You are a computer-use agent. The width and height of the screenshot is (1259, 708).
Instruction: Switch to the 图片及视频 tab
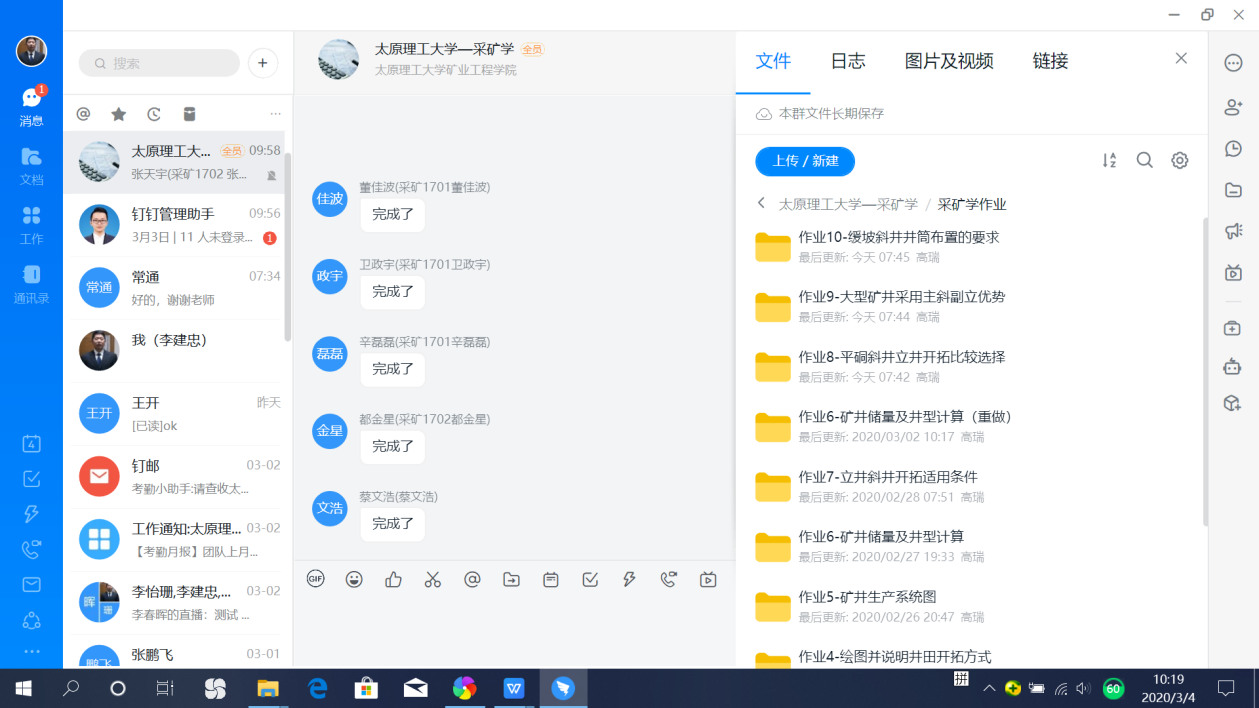[x=948, y=61]
